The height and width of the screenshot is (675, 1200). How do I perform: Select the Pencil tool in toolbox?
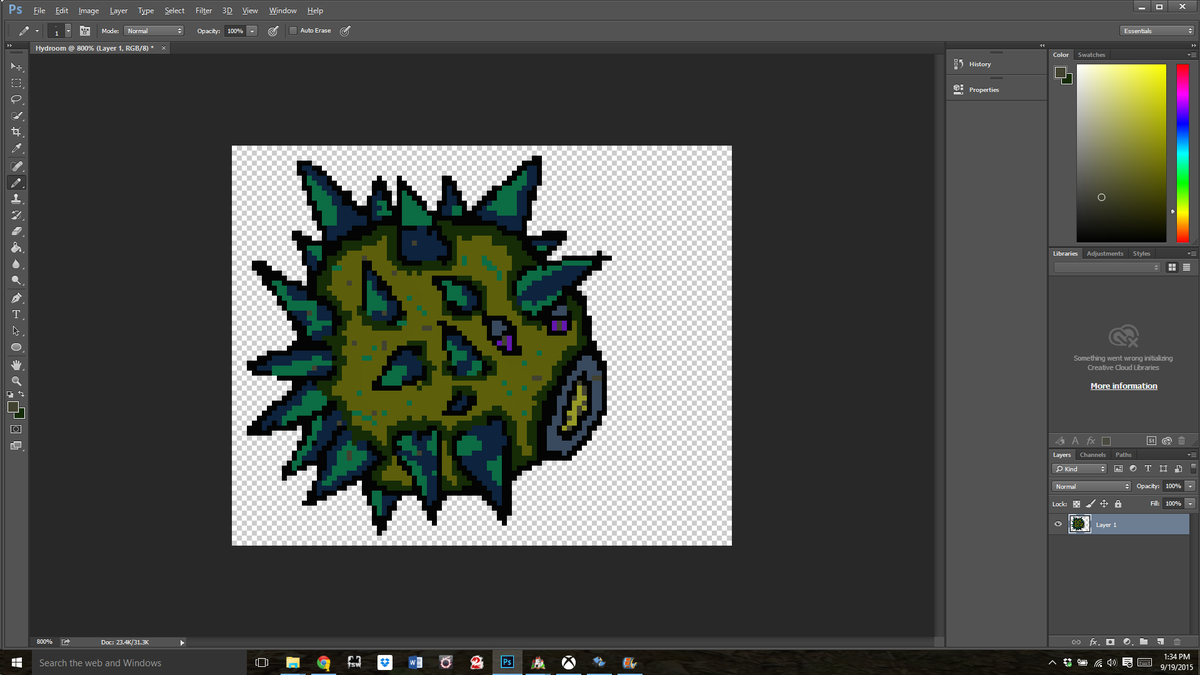coord(16,183)
